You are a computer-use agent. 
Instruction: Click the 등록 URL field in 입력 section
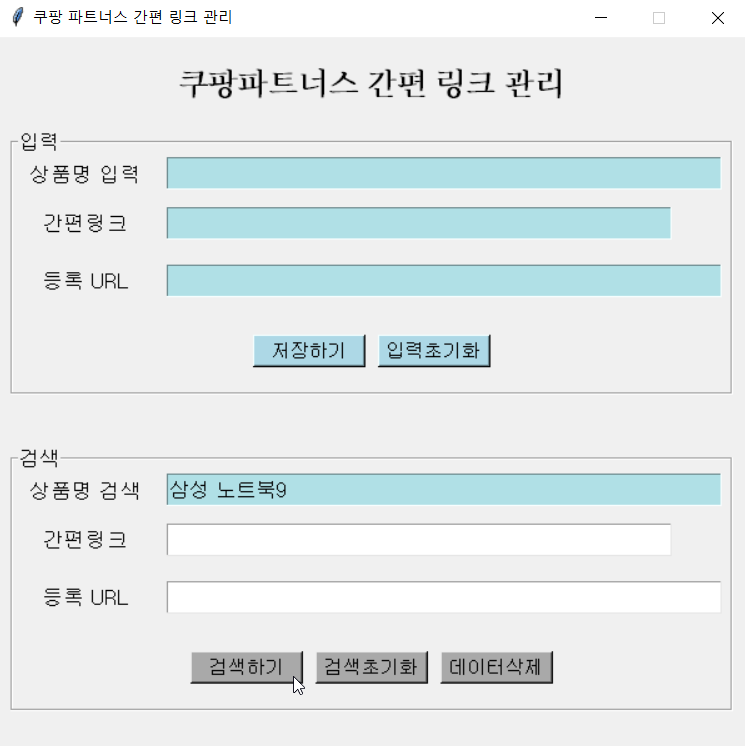[443, 280]
